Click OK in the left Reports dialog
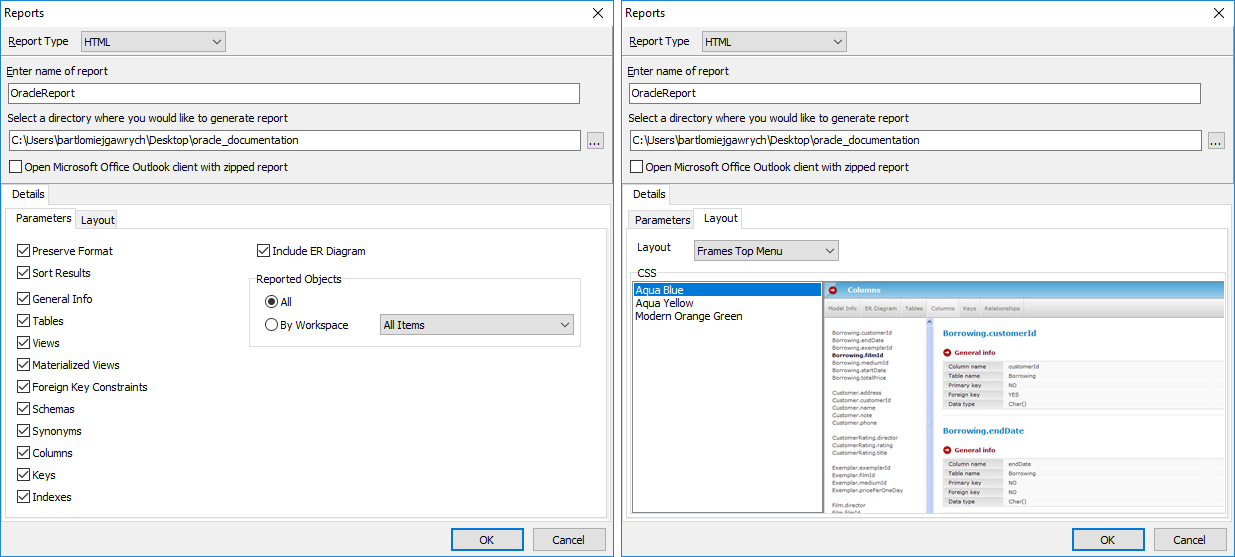The height and width of the screenshot is (557, 1235). 486,540
